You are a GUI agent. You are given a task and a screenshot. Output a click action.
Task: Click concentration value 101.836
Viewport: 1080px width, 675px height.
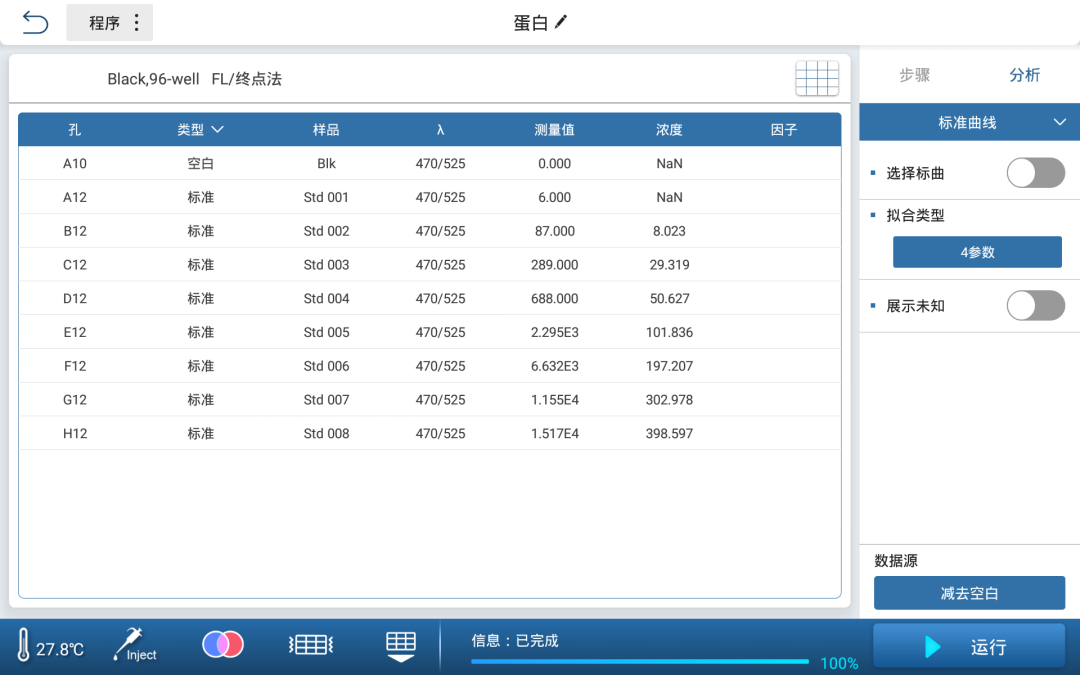669,332
